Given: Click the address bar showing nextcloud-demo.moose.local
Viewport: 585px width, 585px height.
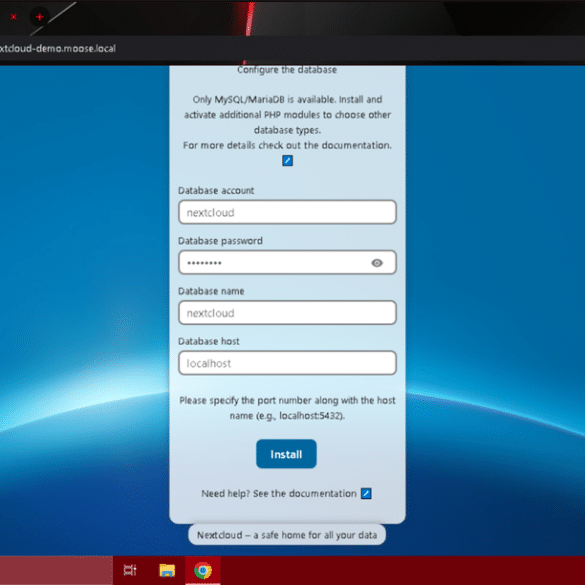Looking at the screenshot, I should point(58,49).
